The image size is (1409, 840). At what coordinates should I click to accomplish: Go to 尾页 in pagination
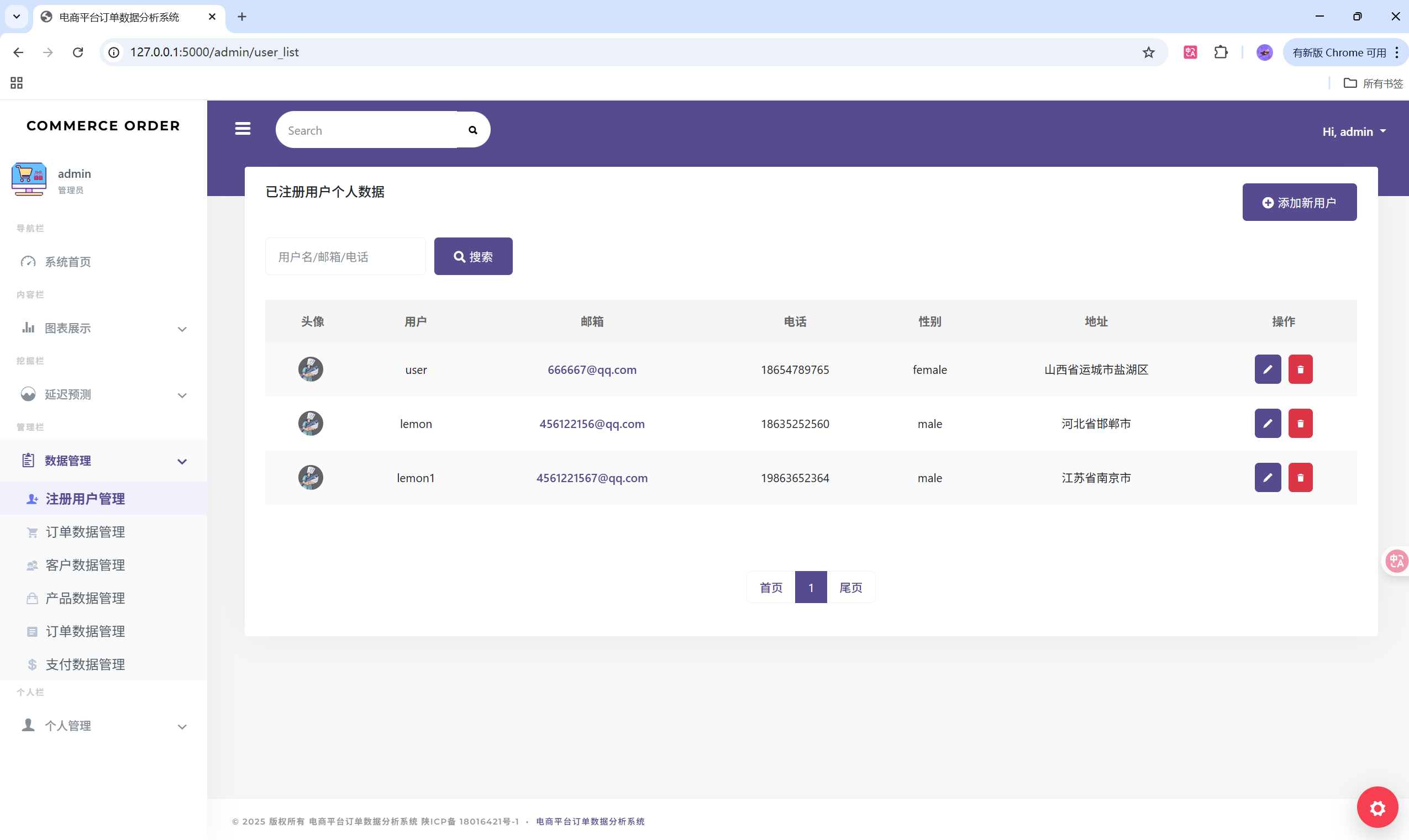850,588
